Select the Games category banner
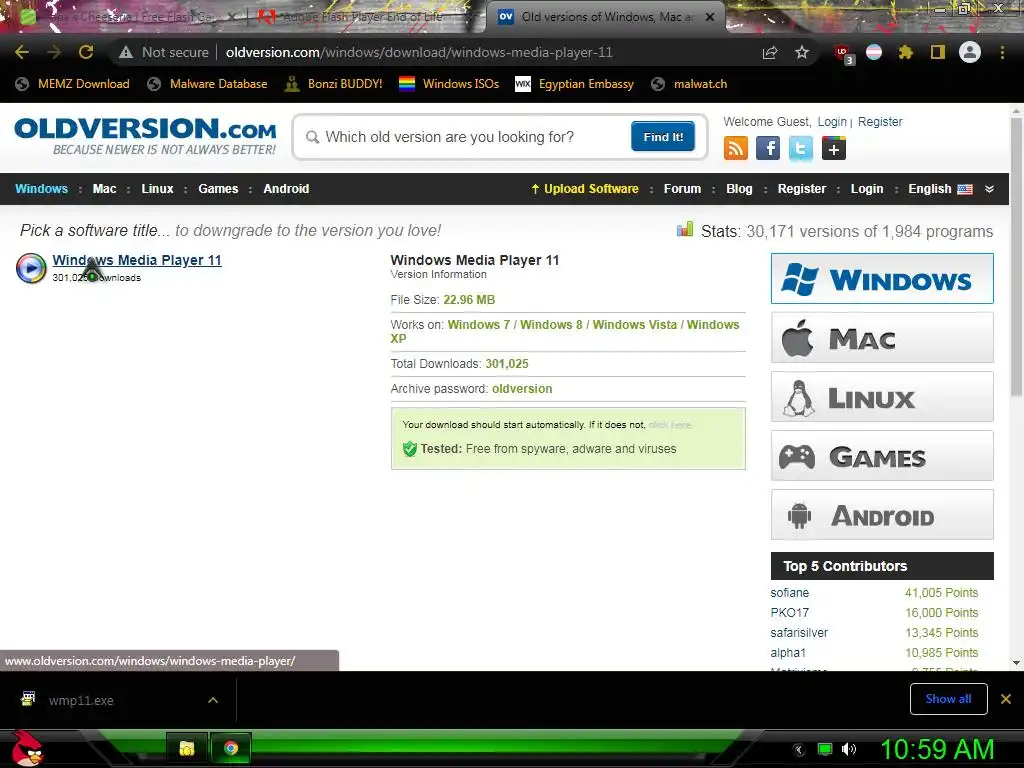 pos(882,456)
